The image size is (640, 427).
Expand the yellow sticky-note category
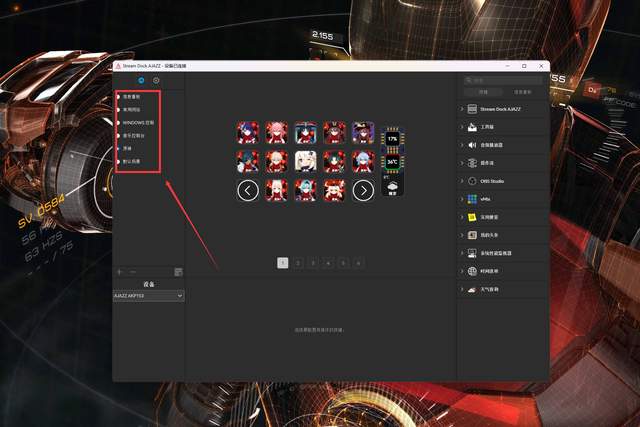462,217
